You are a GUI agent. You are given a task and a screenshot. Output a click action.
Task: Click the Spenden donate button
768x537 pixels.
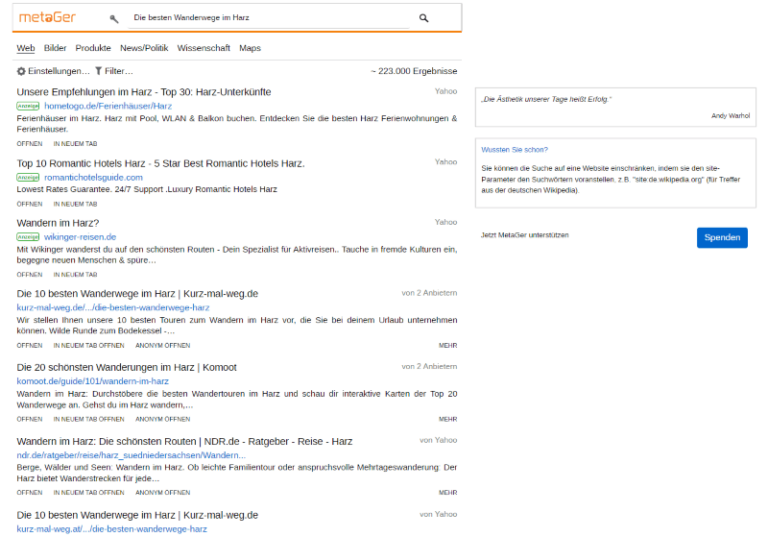pos(722,238)
